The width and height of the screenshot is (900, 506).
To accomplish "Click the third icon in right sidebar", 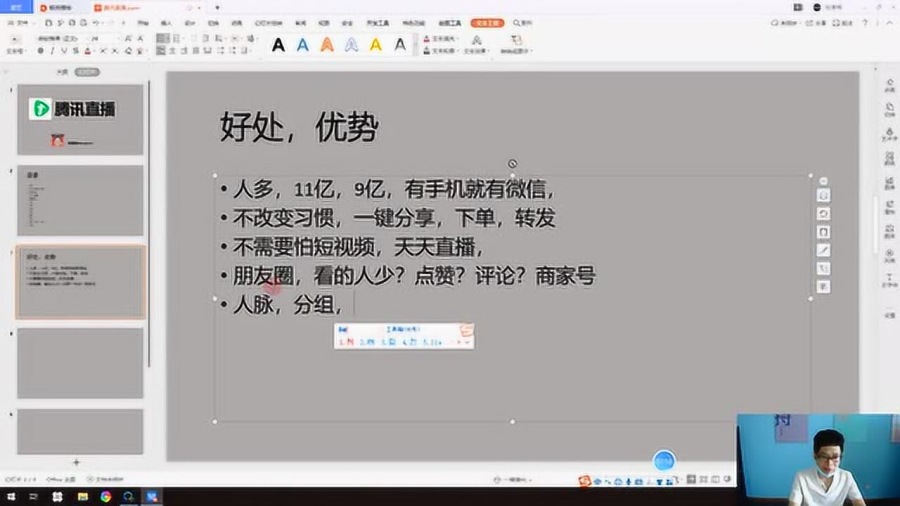I will pyautogui.click(x=890, y=134).
